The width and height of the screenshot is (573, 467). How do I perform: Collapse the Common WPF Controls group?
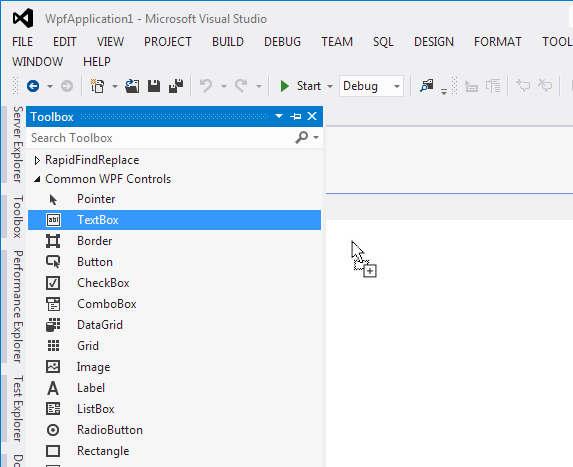[x=37, y=179]
